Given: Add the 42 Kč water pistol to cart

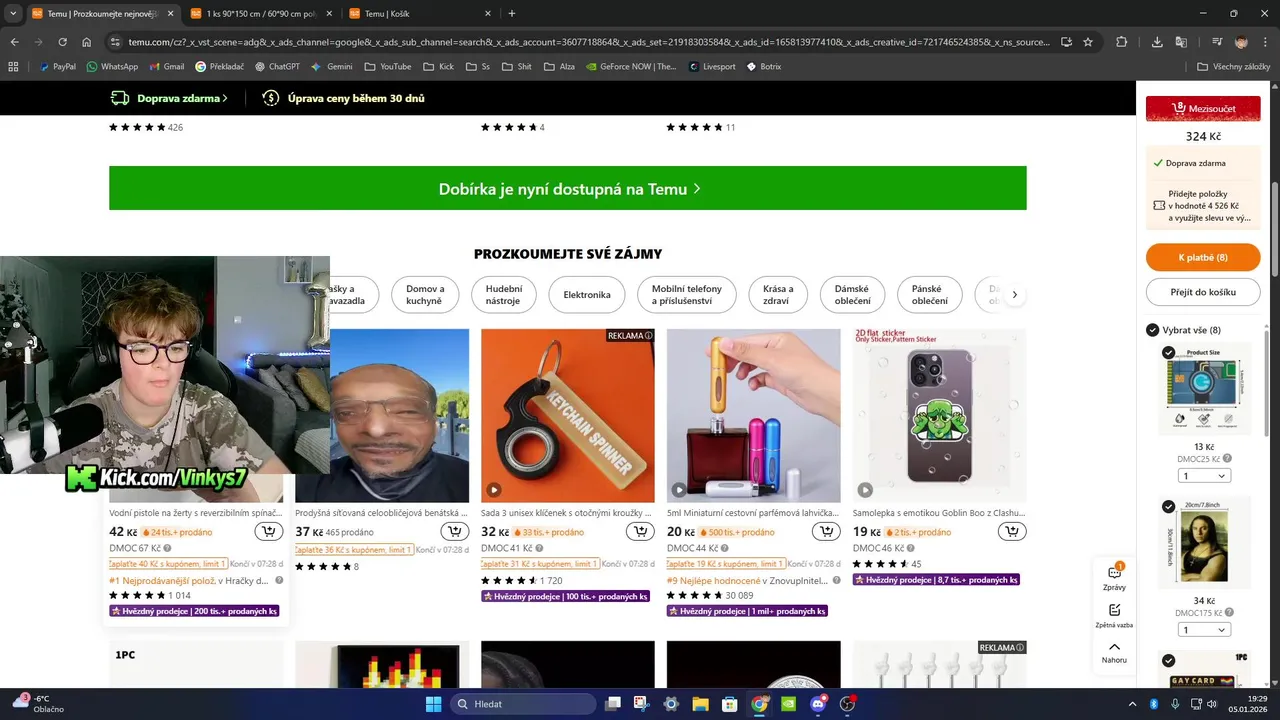Looking at the screenshot, I should [268, 531].
